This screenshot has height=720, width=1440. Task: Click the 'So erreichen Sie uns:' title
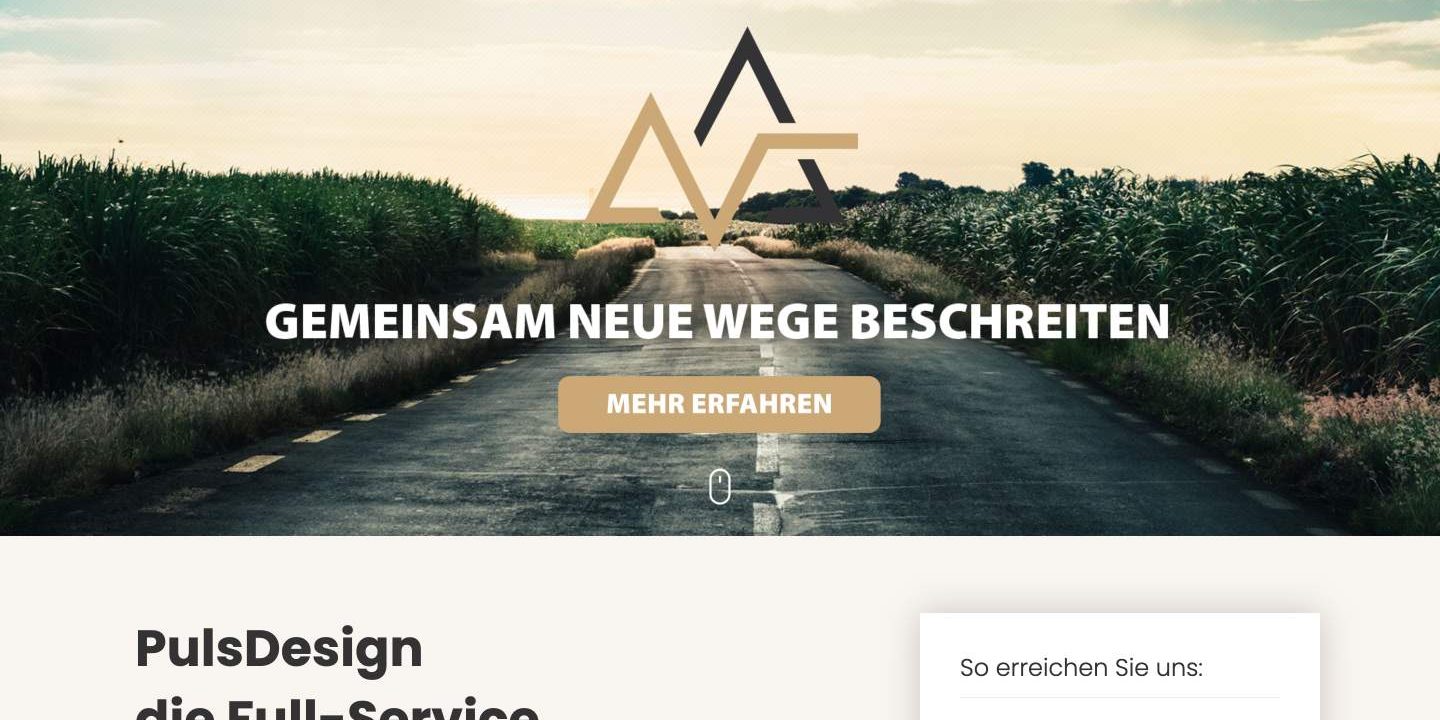pos(1081,668)
